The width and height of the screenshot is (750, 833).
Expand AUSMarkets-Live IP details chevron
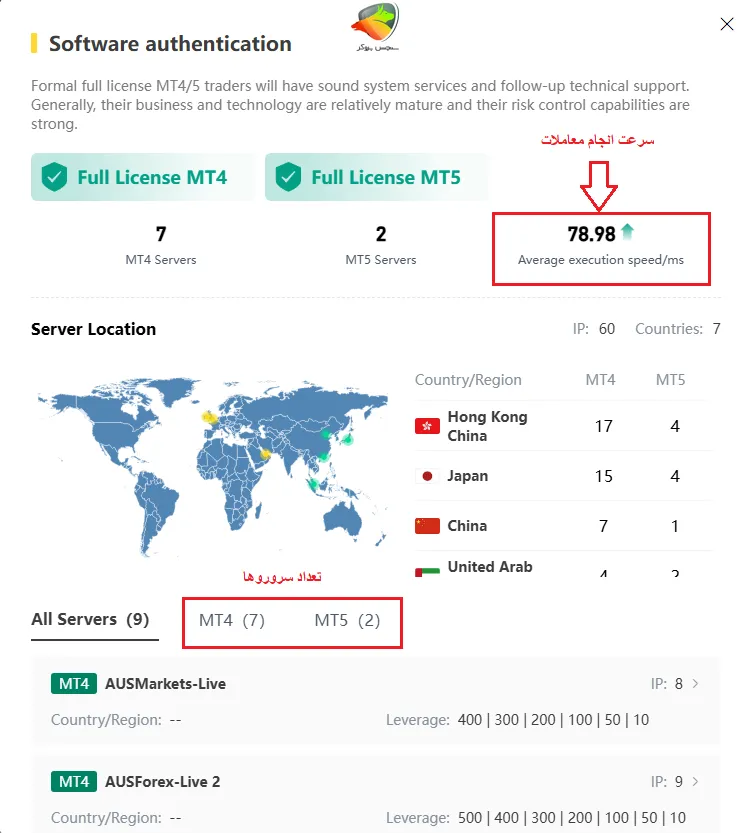tap(696, 684)
